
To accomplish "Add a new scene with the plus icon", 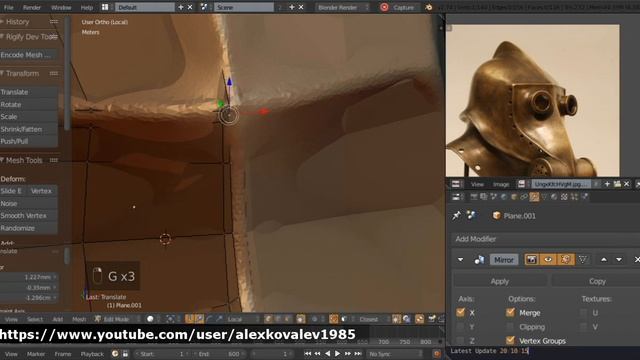I will (291, 7).
